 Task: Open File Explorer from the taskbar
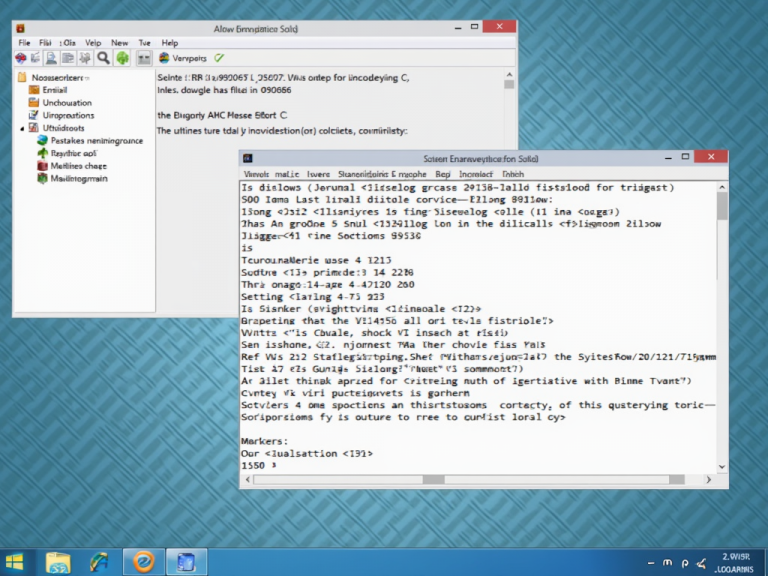(58, 562)
